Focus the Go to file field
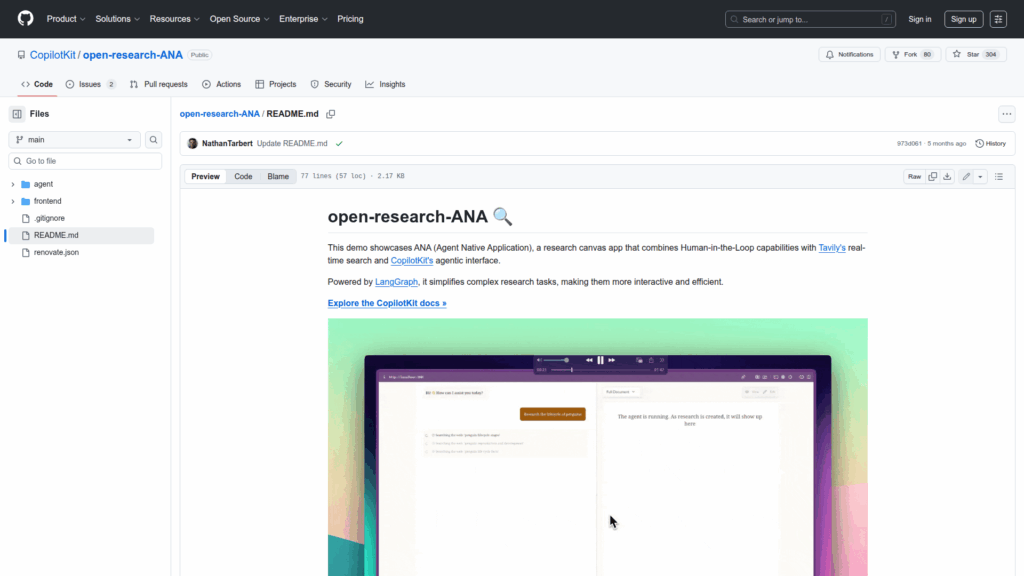Image resolution: width=1024 pixels, height=576 pixels. [85, 161]
